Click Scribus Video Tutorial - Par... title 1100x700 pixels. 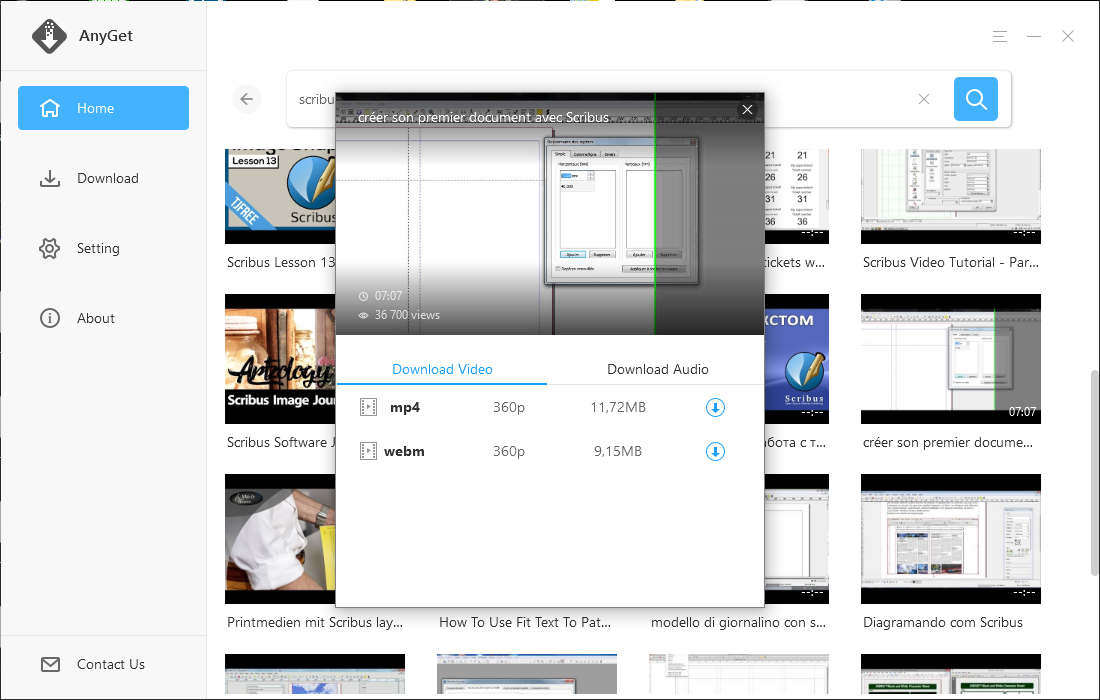(951, 262)
